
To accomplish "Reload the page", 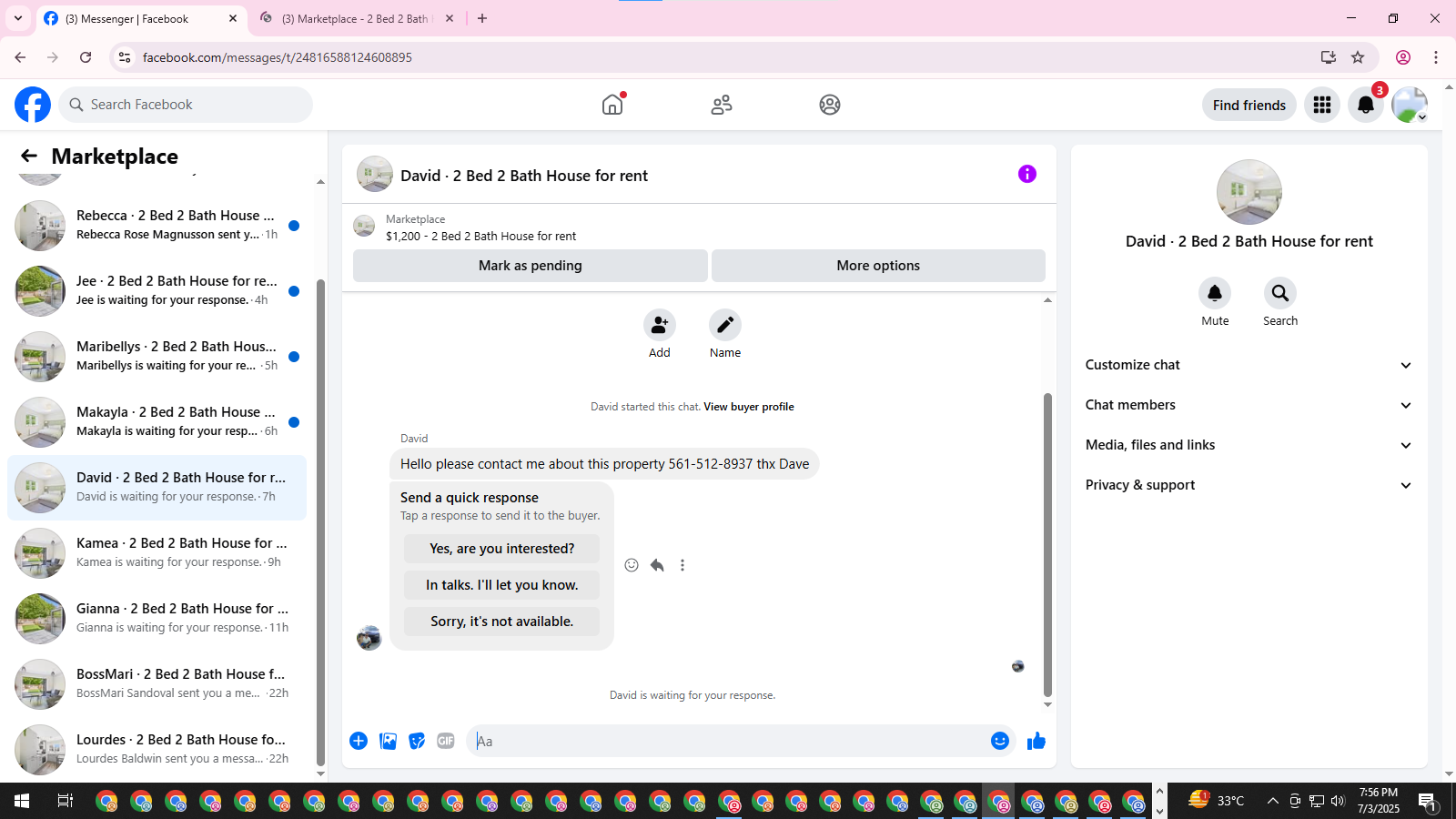I will 86,57.
